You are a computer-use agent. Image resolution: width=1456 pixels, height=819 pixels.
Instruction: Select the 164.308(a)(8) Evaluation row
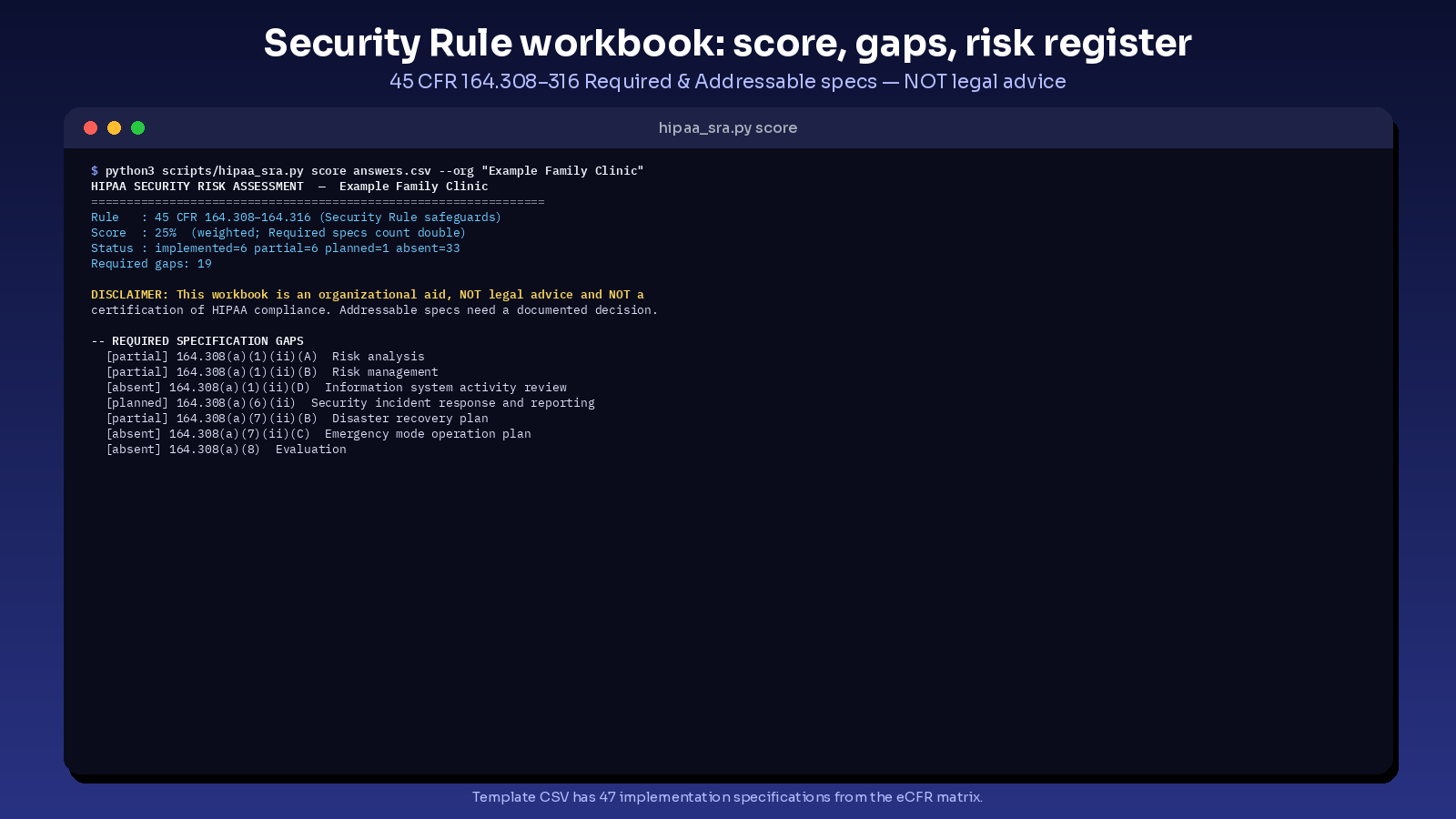coord(226,450)
